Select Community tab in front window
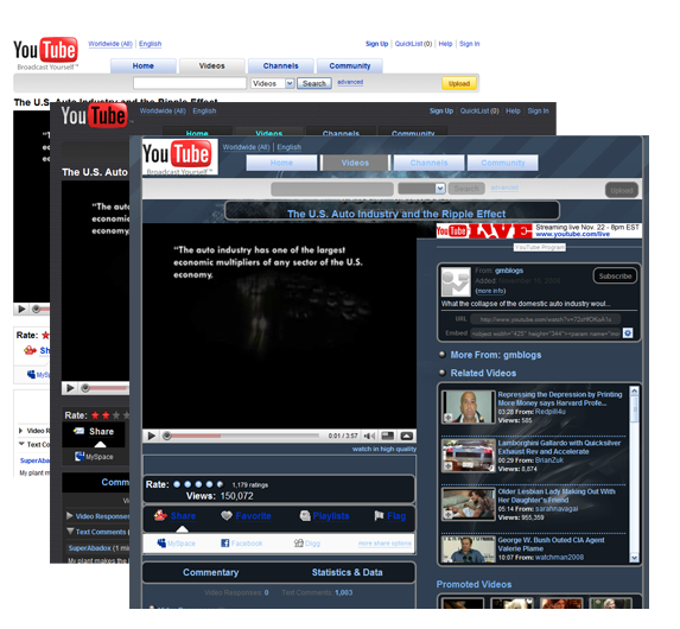 tap(503, 163)
